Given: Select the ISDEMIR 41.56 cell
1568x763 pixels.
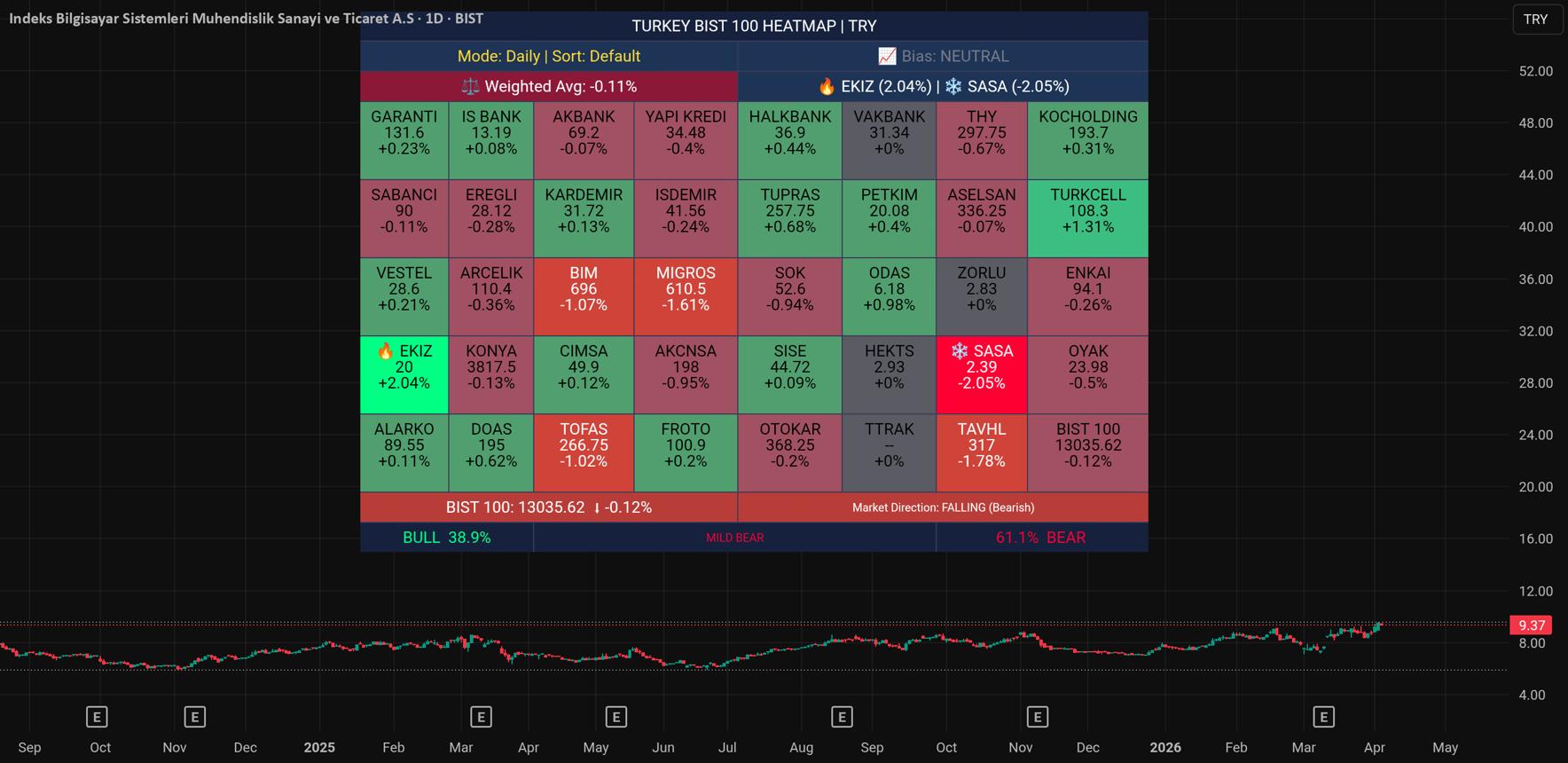Looking at the screenshot, I should pos(686,219).
